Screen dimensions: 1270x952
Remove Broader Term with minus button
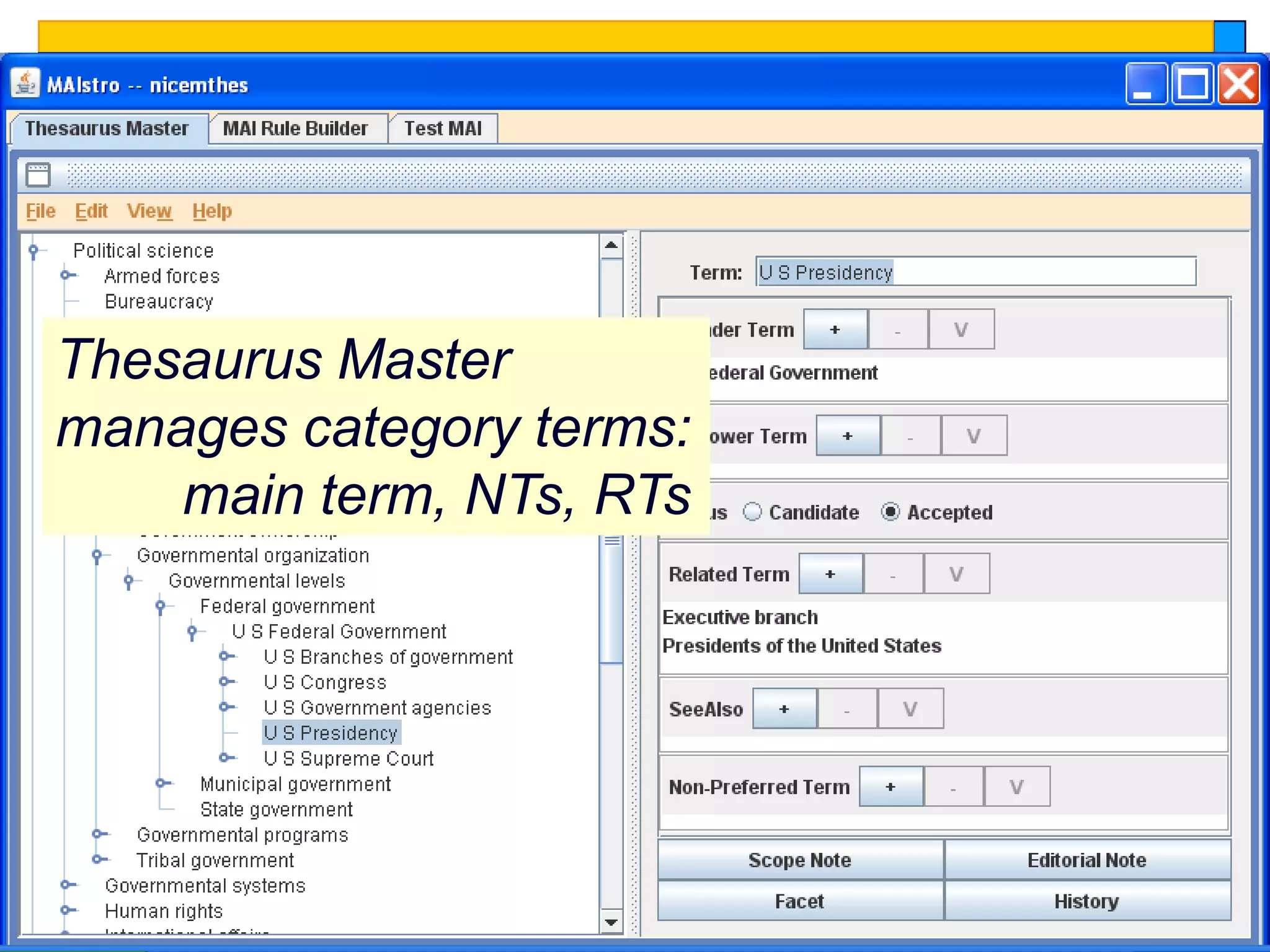[897, 330]
